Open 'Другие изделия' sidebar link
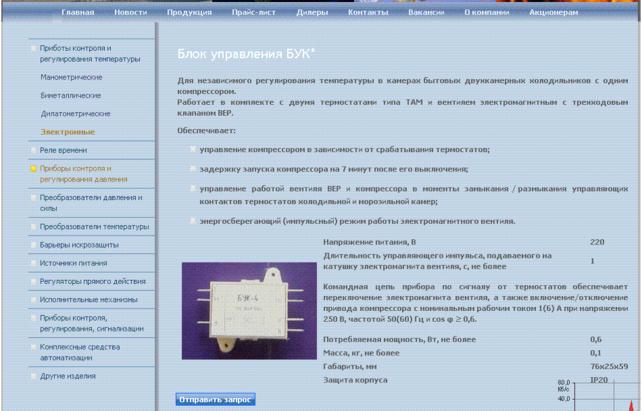The width and height of the screenshot is (642, 411). [x=68, y=376]
